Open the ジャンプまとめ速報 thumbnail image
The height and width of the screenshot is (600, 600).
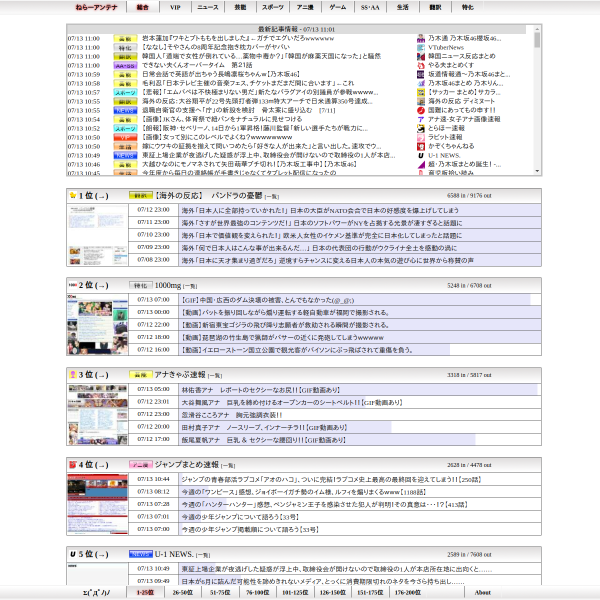98,504
